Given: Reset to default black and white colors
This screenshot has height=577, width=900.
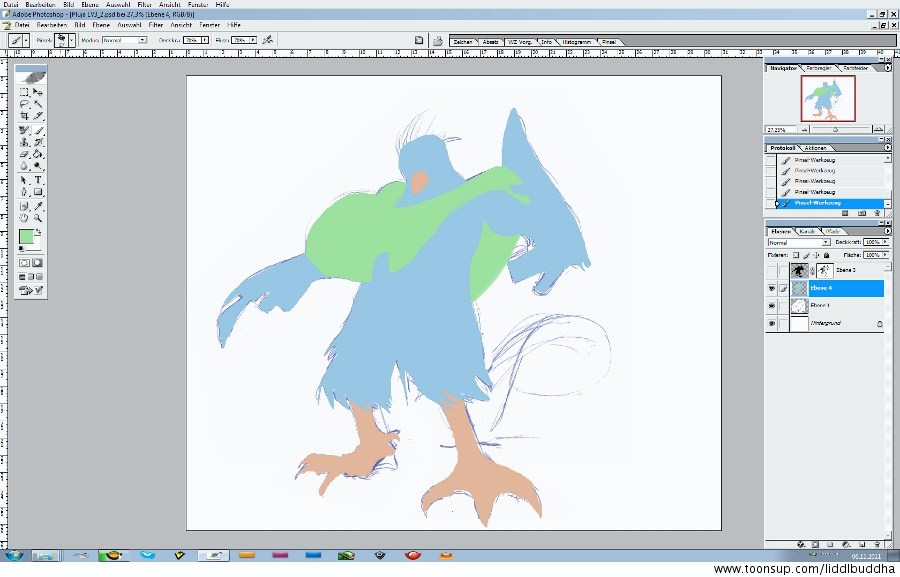Looking at the screenshot, I should [x=21, y=248].
